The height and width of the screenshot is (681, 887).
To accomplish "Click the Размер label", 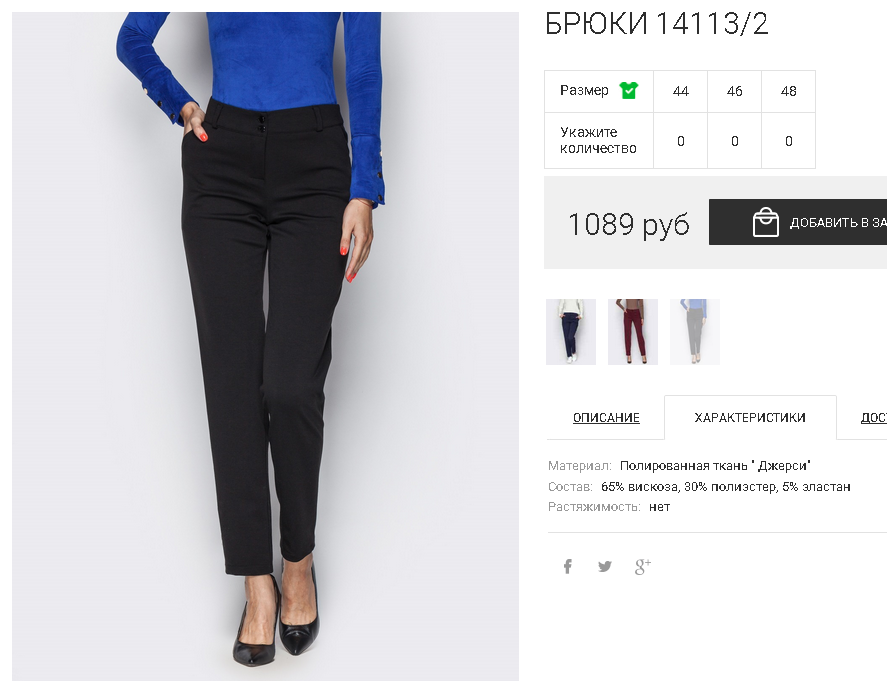I will (x=584, y=90).
